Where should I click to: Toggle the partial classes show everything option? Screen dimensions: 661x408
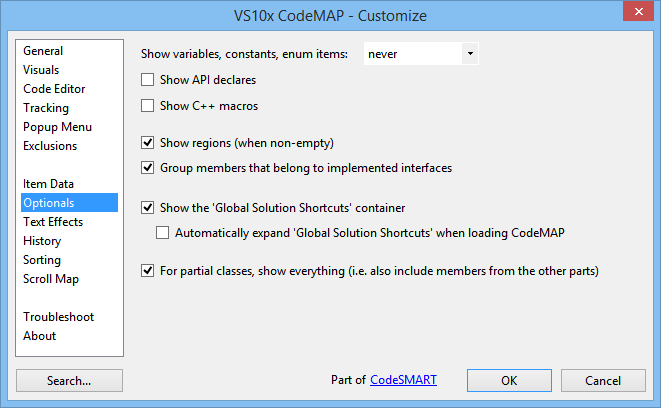(x=148, y=270)
